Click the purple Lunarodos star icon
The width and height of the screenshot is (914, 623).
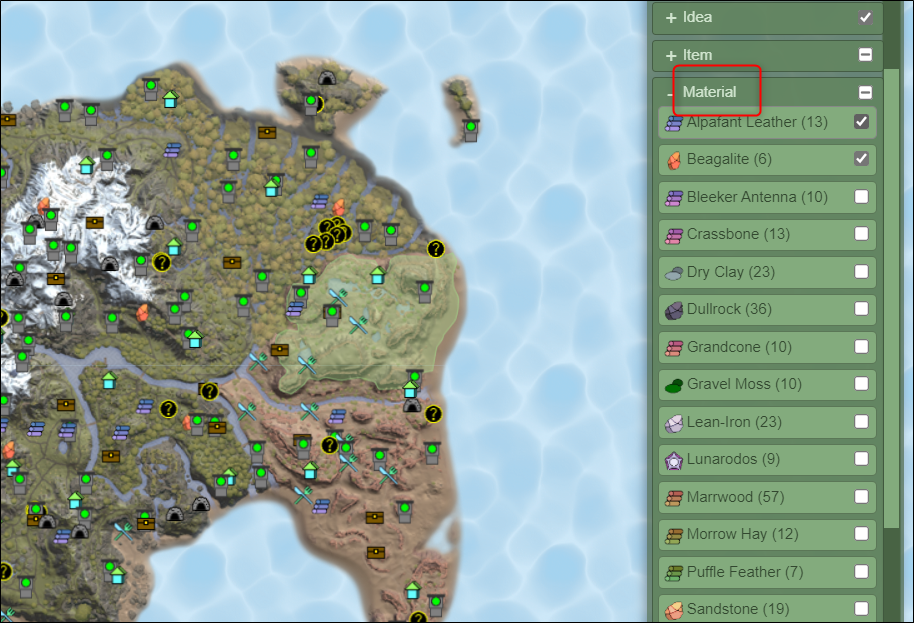click(x=674, y=460)
